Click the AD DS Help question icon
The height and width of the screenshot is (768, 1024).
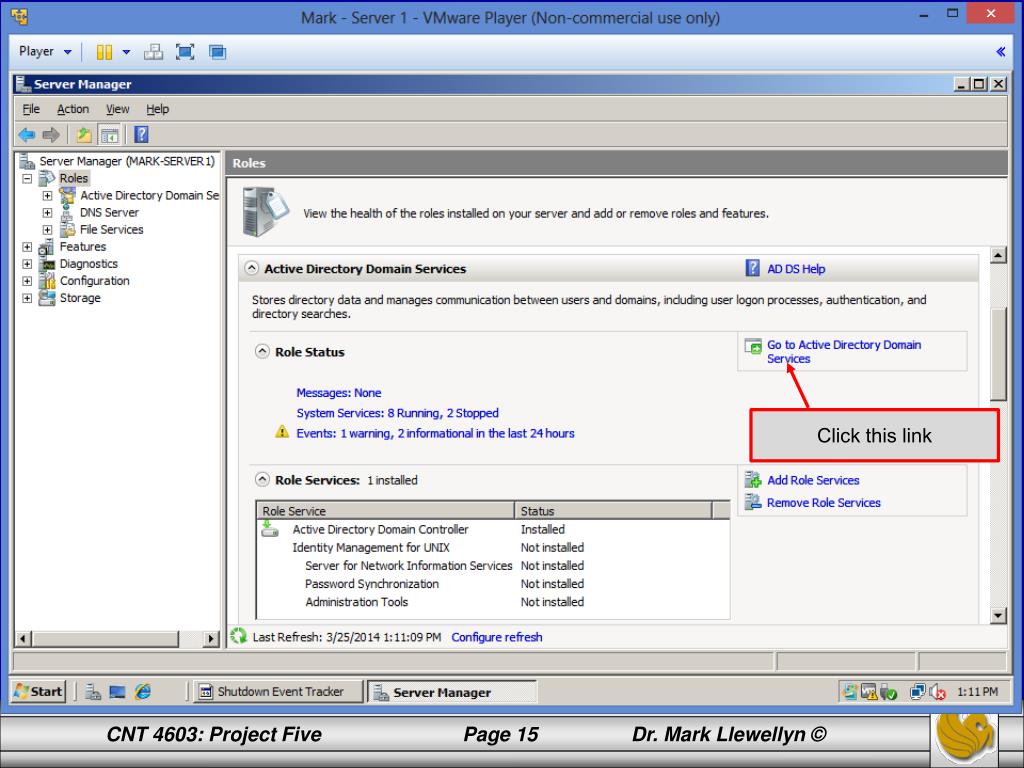[x=752, y=268]
